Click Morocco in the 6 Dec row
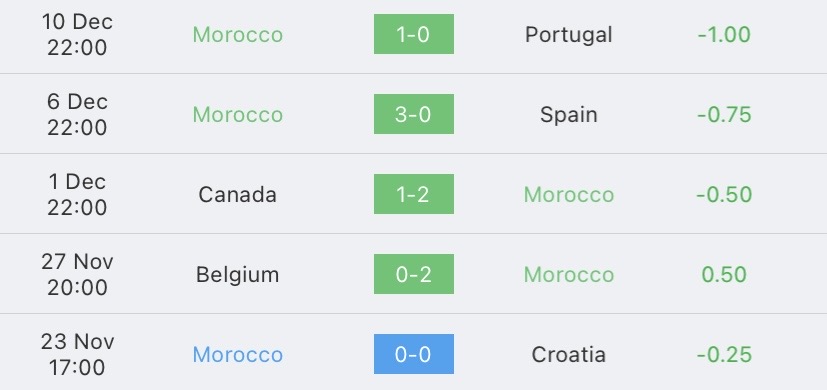 point(237,115)
